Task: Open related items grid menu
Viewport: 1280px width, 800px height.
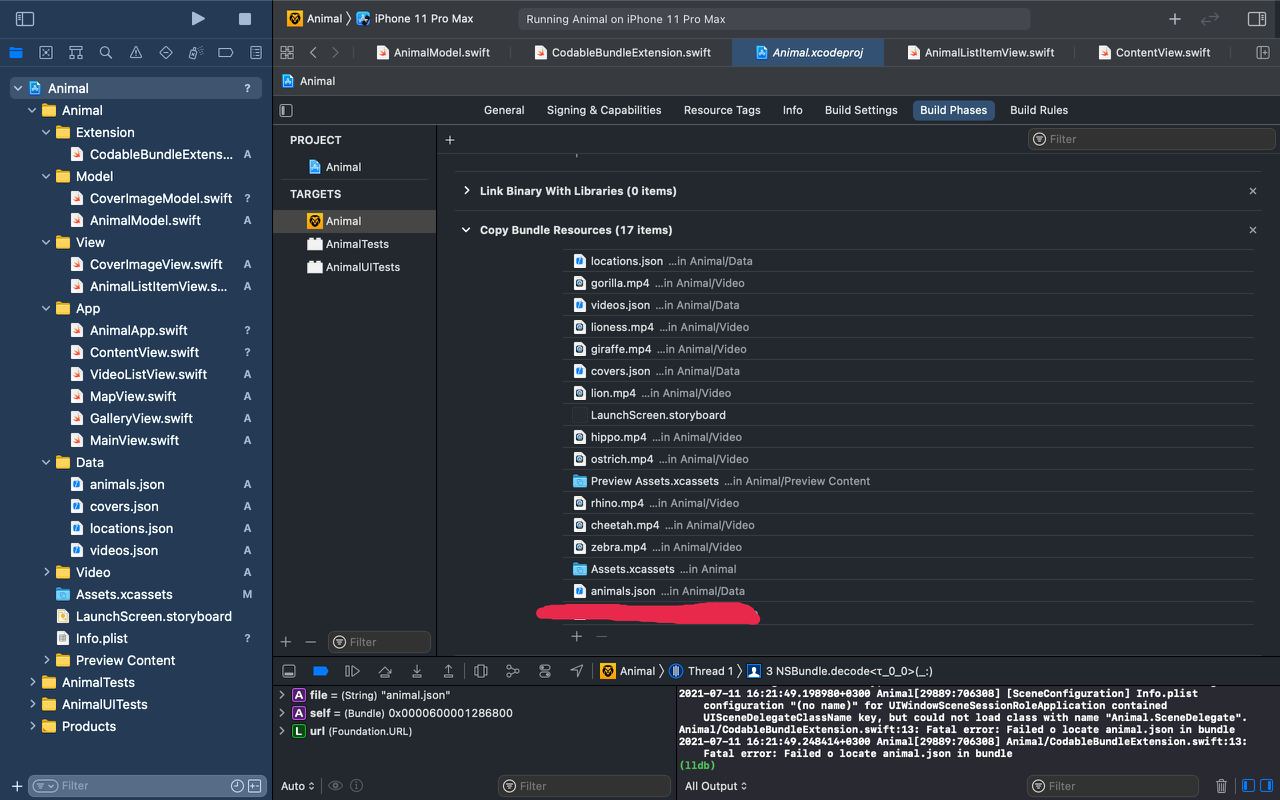Action: [x=287, y=52]
